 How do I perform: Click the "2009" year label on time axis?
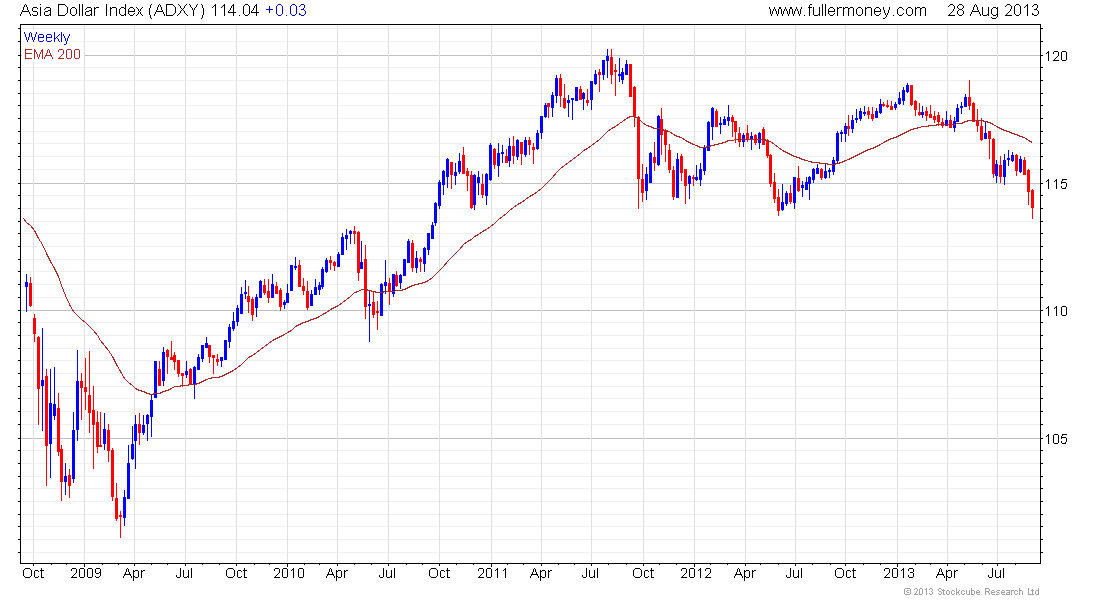[86, 573]
